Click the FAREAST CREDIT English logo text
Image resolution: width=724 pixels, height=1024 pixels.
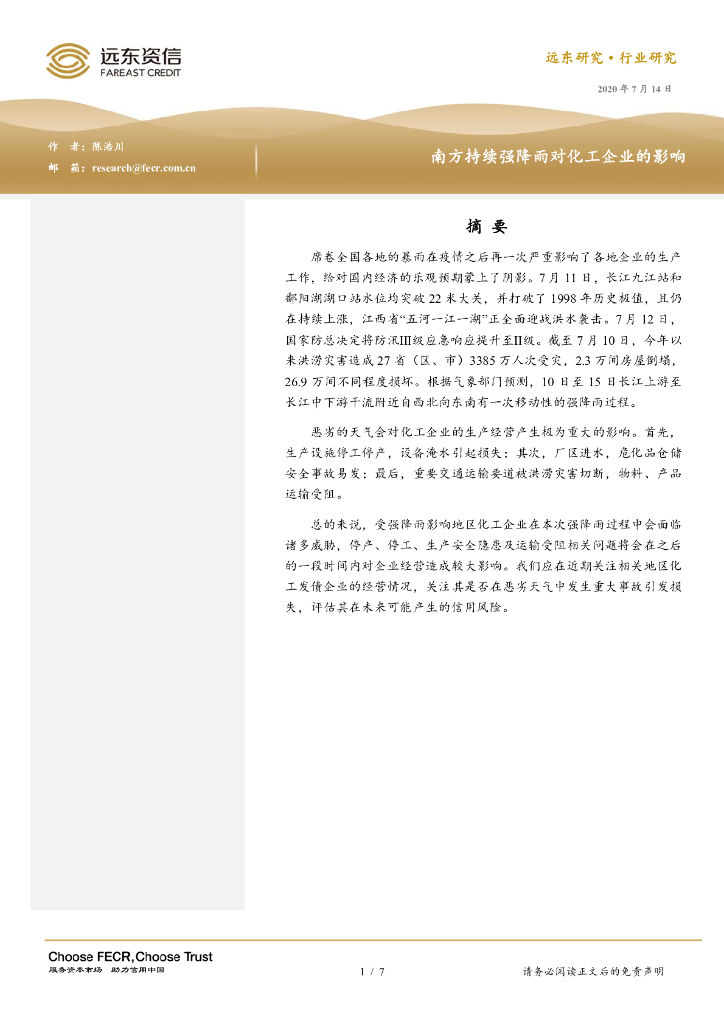click(x=140, y=72)
